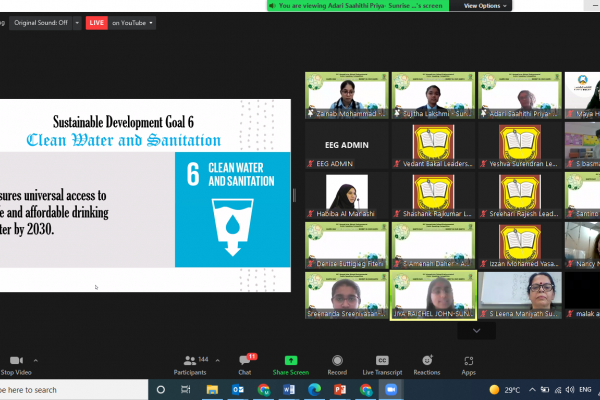Expand the LIVE on YouTube dropdown
Image resolution: width=600 pixels, height=400 pixels.
(x=153, y=22)
